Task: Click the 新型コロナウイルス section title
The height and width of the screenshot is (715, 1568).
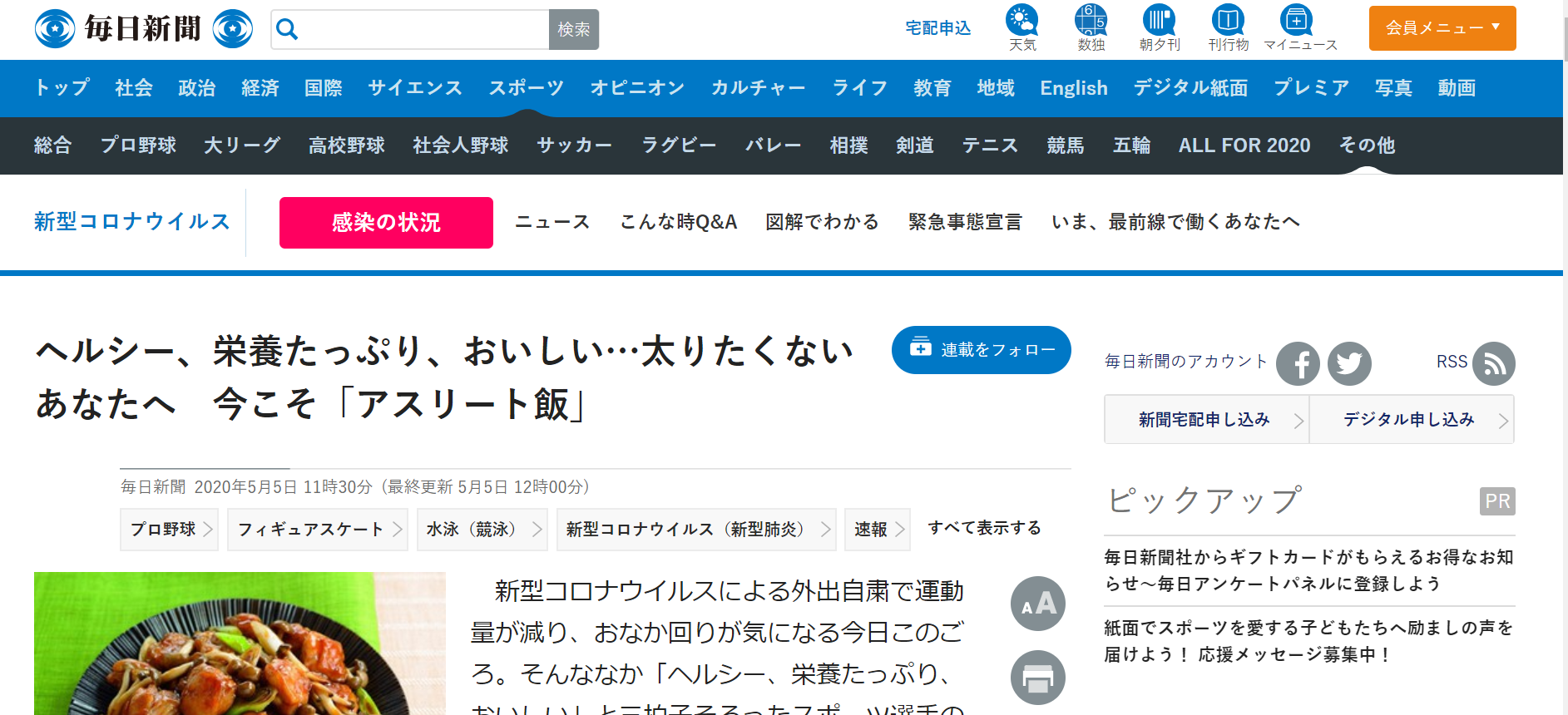Action: [132, 222]
